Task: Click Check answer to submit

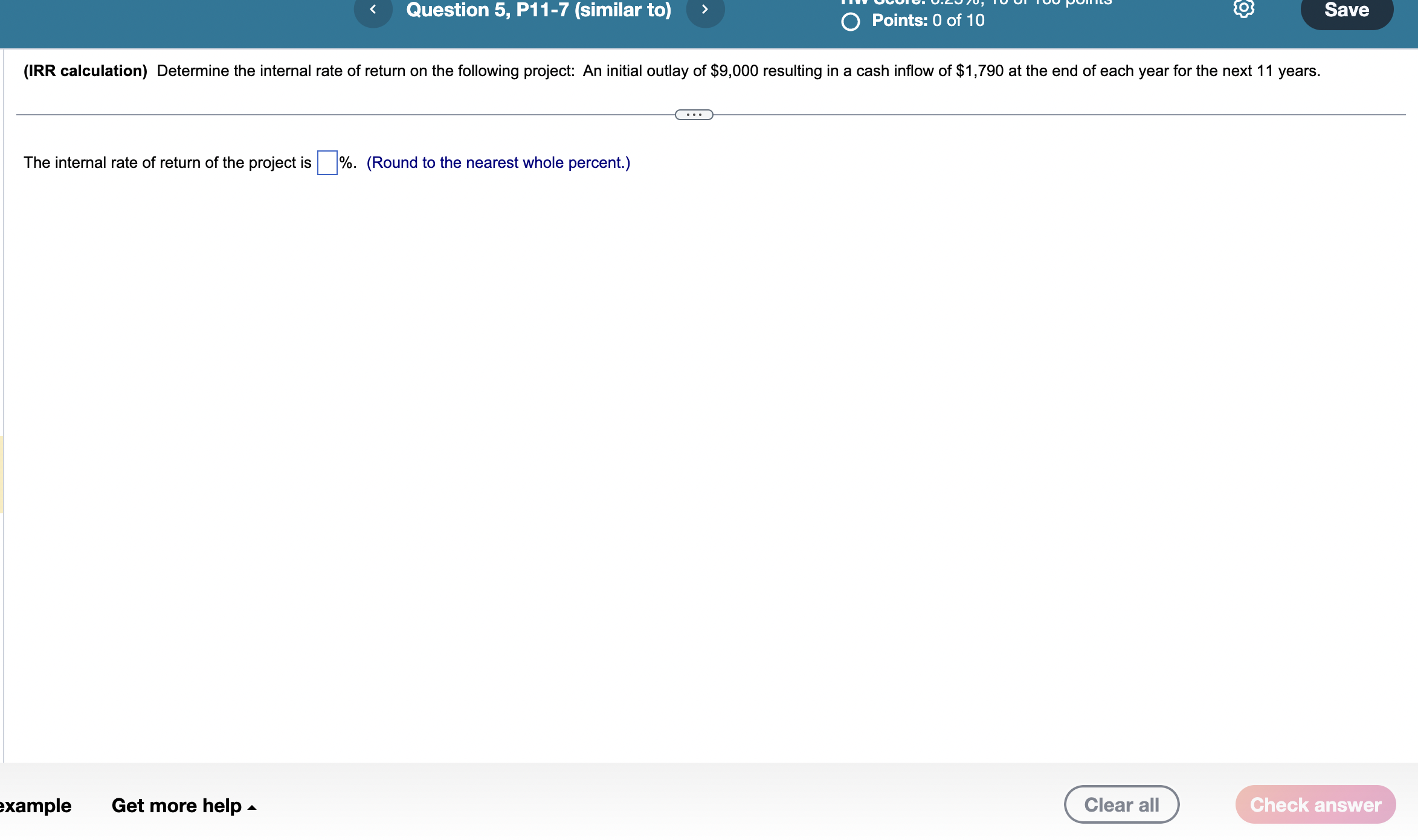Action: pyautogui.click(x=1314, y=804)
